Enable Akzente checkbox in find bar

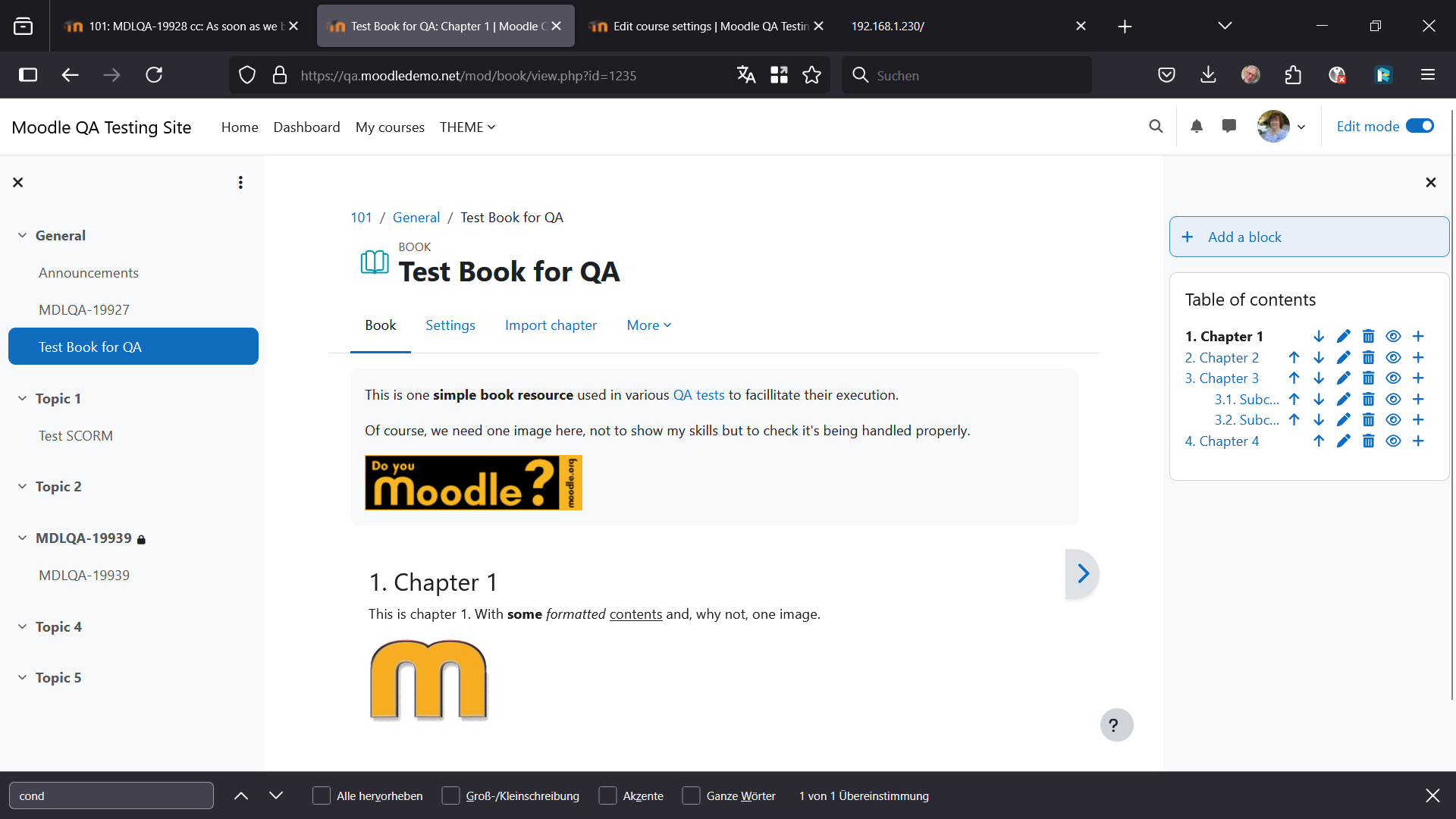tap(607, 795)
